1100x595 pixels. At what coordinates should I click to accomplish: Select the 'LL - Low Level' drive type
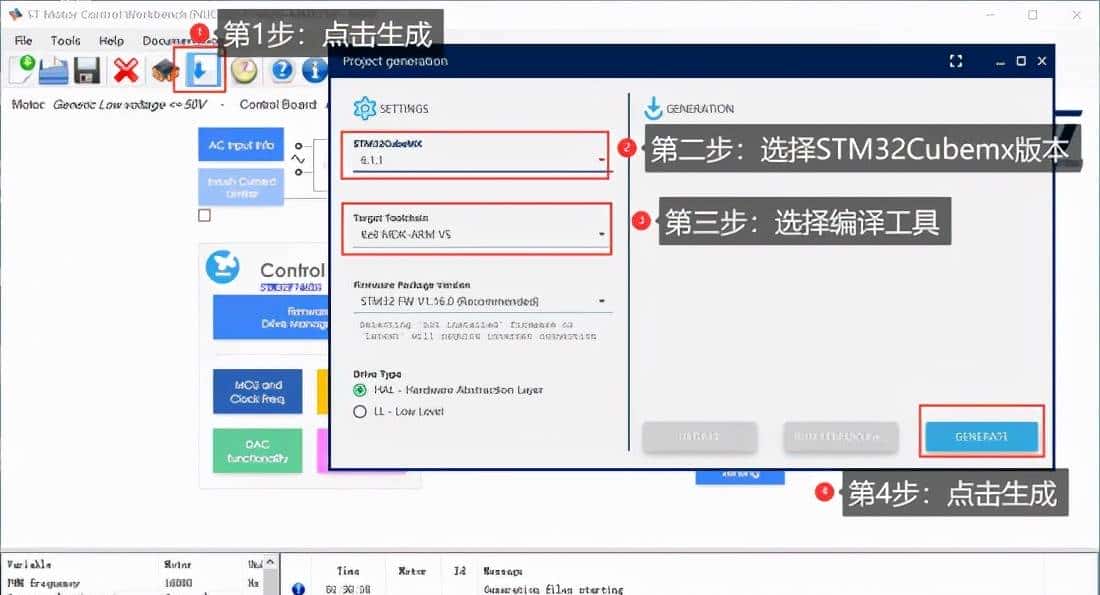tap(359, 410)
